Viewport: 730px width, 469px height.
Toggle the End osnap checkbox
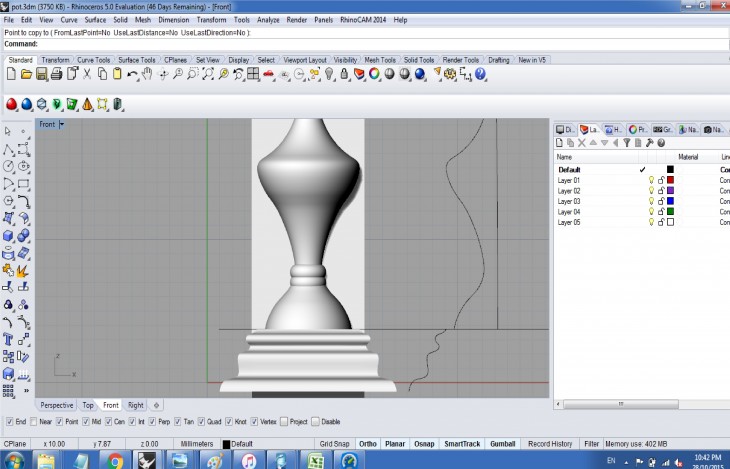pos(10,421)
